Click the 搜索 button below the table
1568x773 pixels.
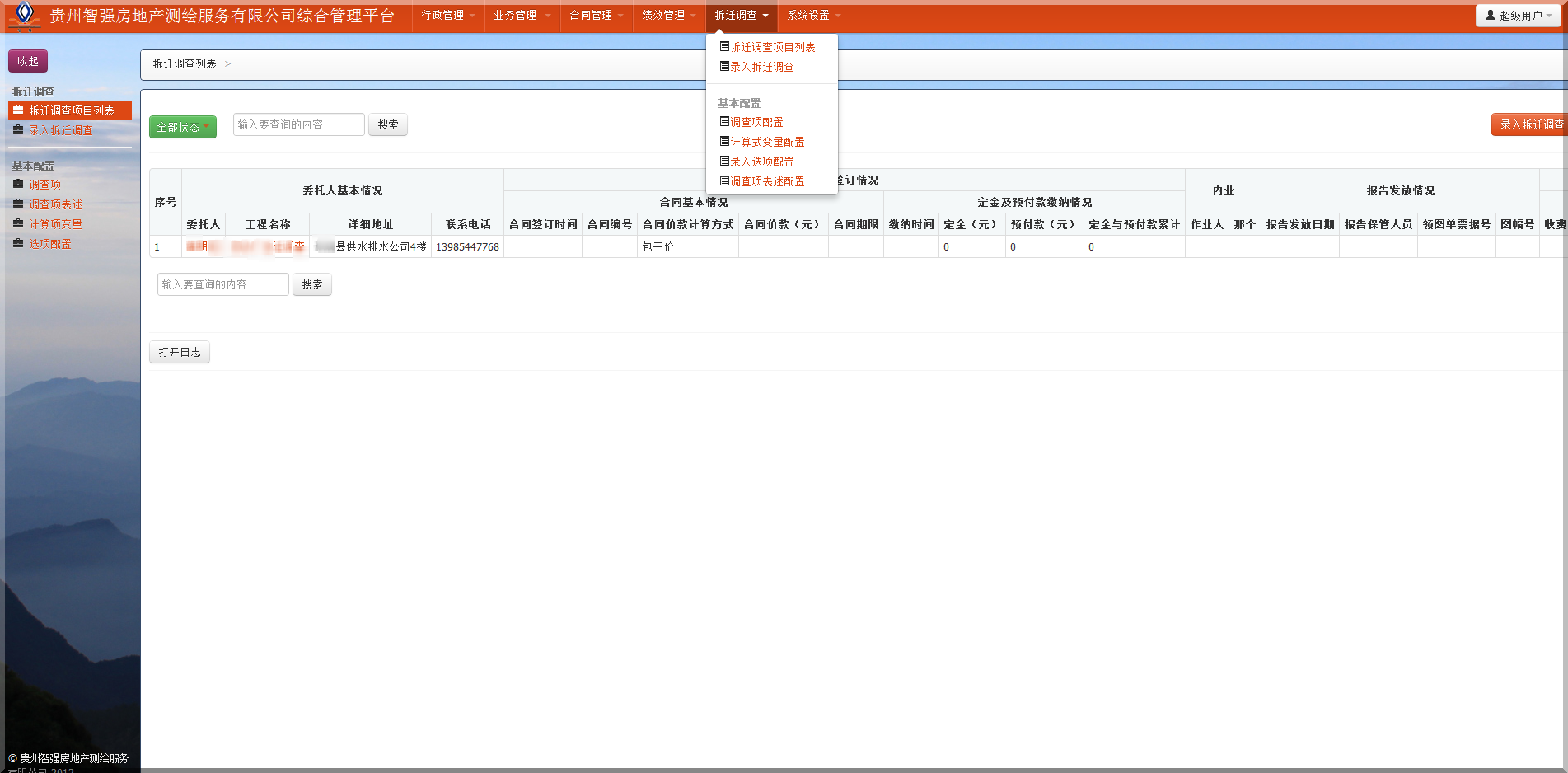pos(312,284)
